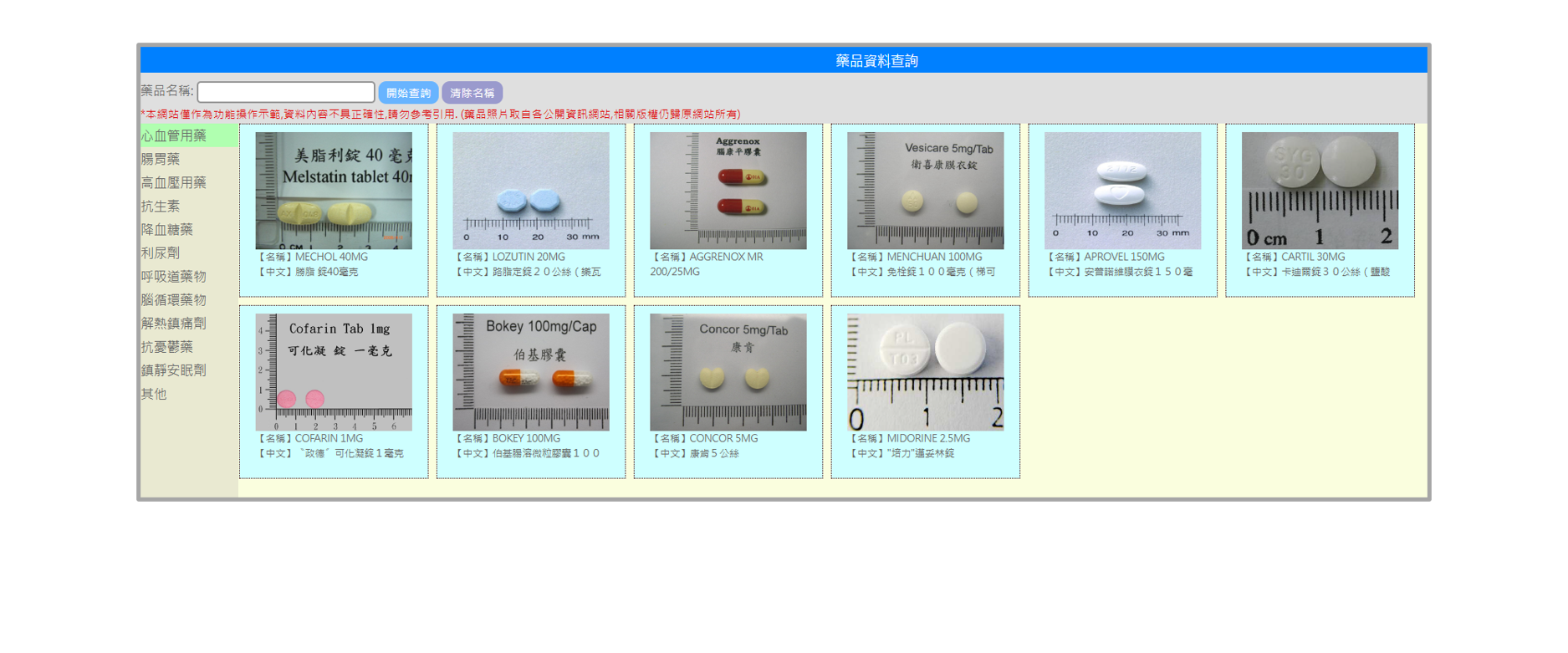The height and width of the screenshot is (653, 1568).
Task: Select the 腸胃藥 category
Action: point(189,159)
